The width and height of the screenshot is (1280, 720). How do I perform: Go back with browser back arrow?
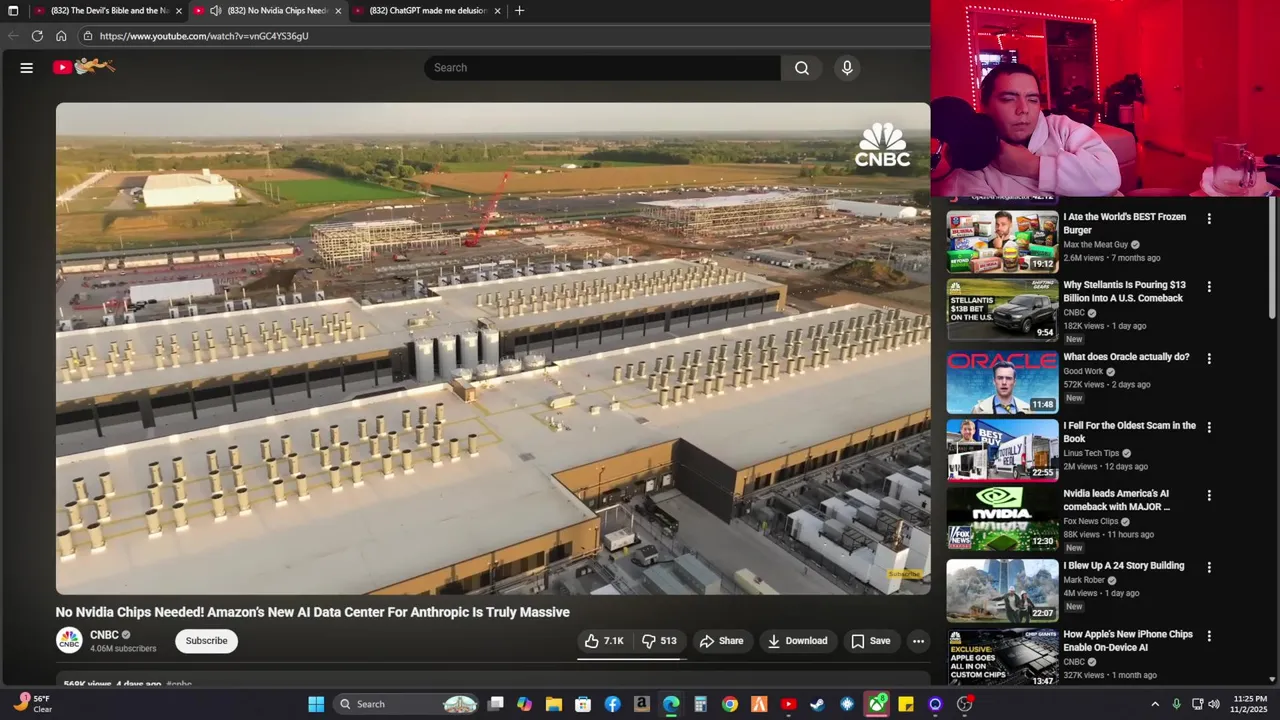(x=13, y=36)
